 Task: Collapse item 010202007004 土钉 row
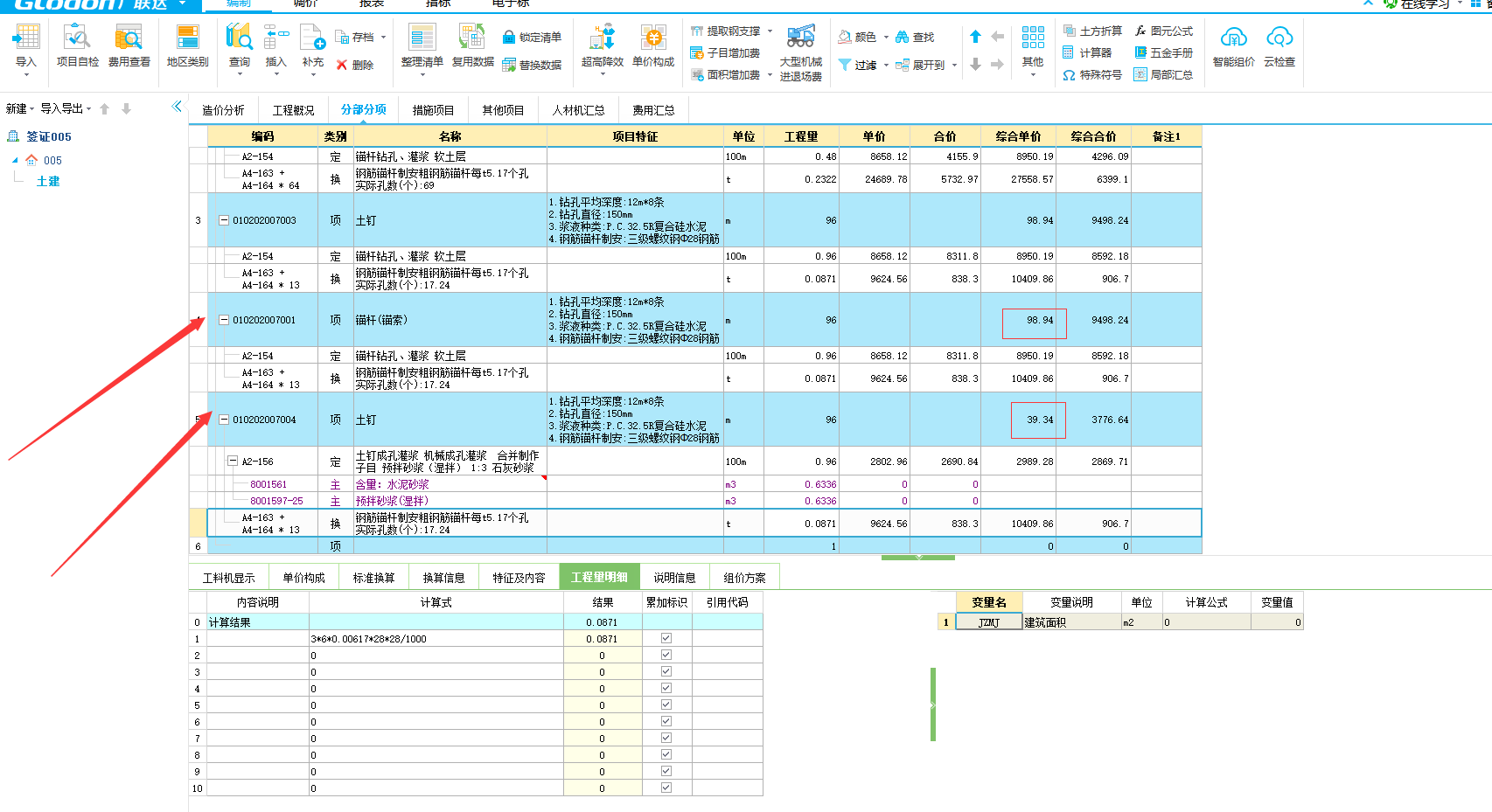[224, 420]
